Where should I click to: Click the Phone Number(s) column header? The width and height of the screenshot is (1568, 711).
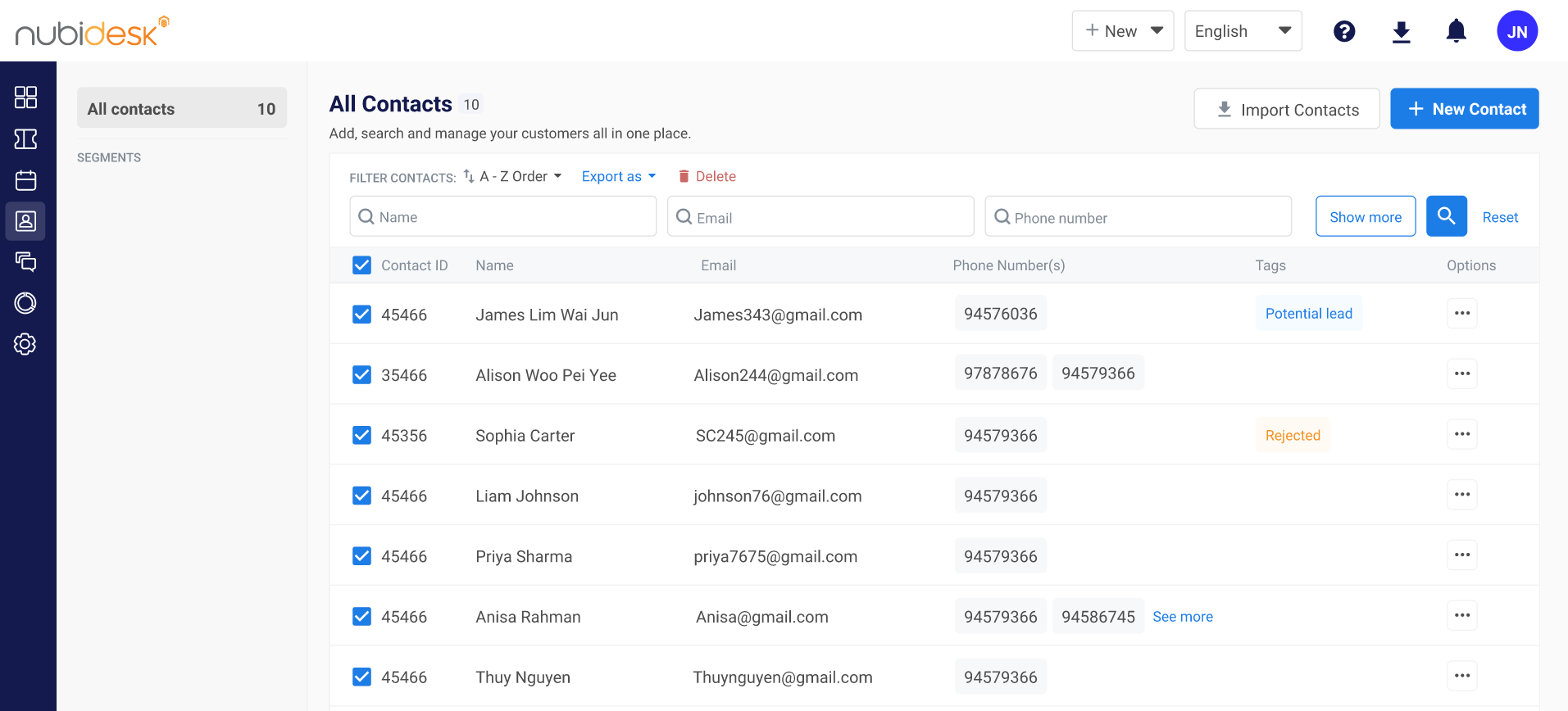(x=1009, y=265)
